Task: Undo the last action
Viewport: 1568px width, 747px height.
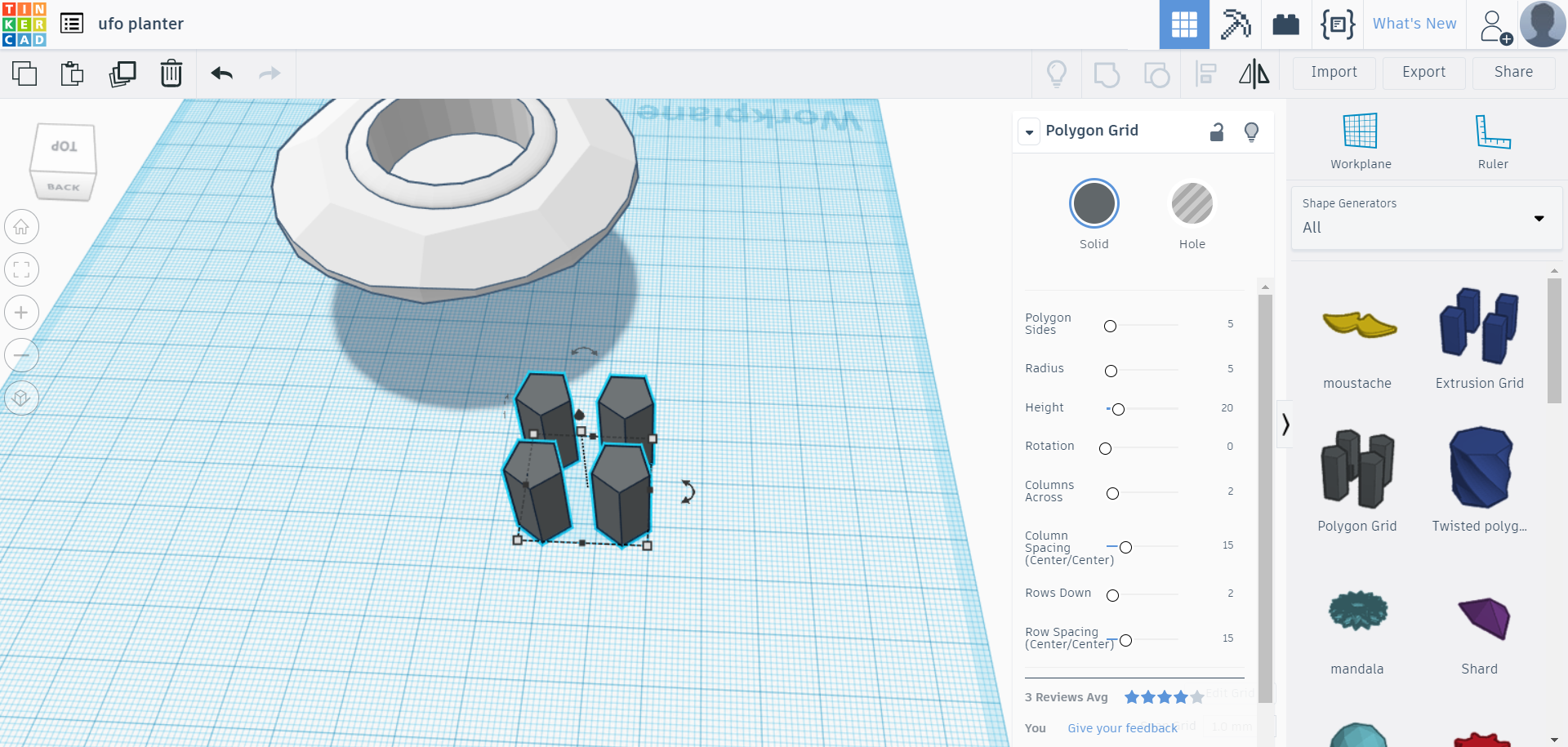Action: tap(221, 73)
